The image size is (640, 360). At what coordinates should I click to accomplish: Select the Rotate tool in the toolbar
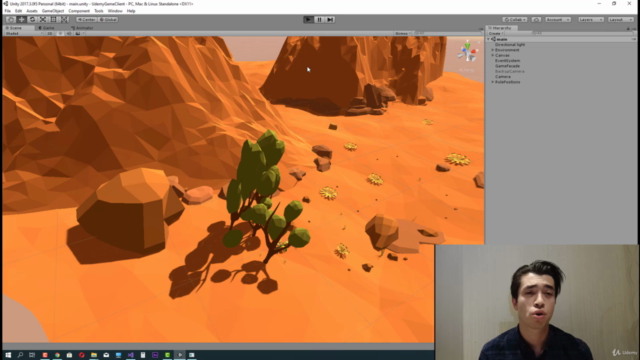point(32,20)
